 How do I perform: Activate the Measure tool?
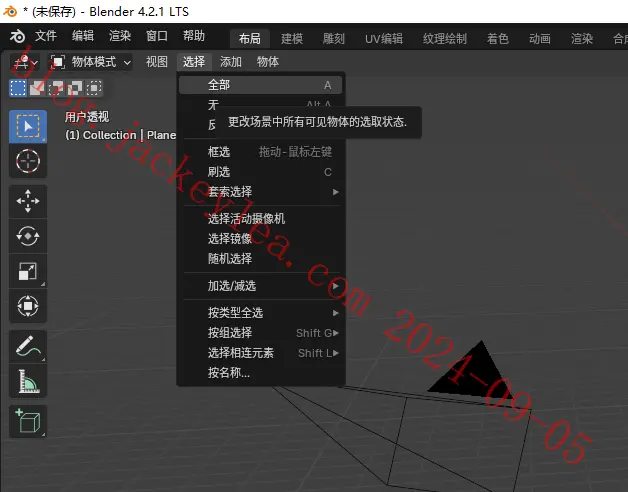(28, 381)
